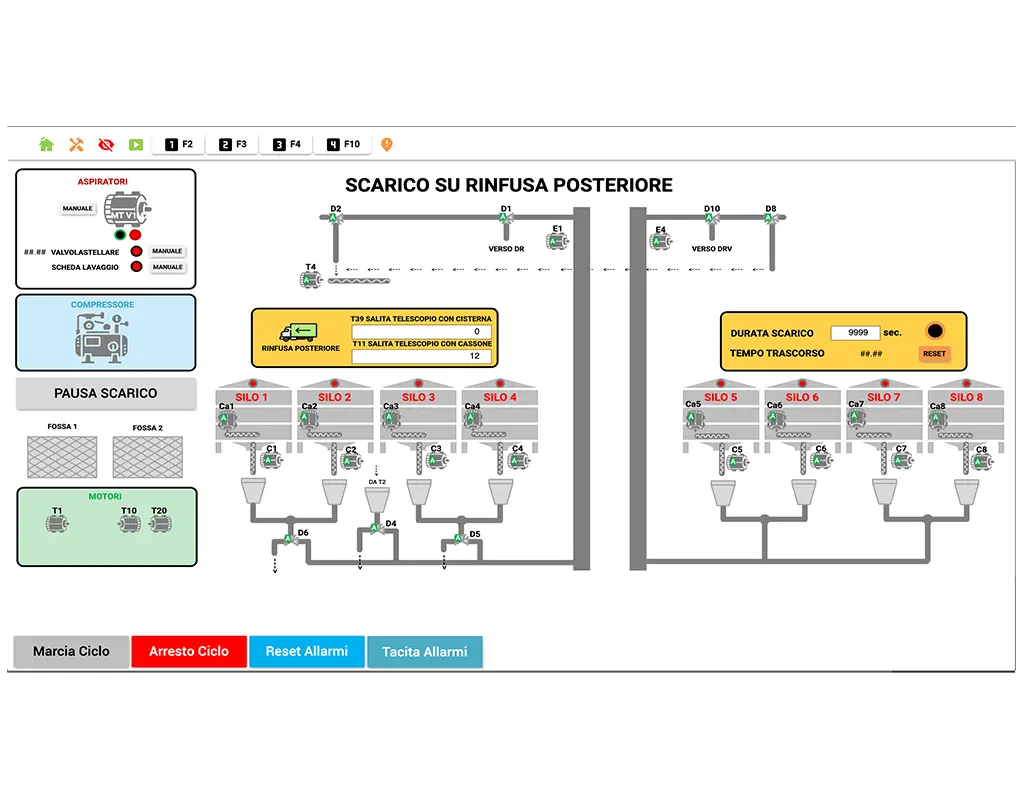Viewport: 1024px width, 800px height.
Task: Switch to the F10 page tab
Action: (x=342, y=144)
